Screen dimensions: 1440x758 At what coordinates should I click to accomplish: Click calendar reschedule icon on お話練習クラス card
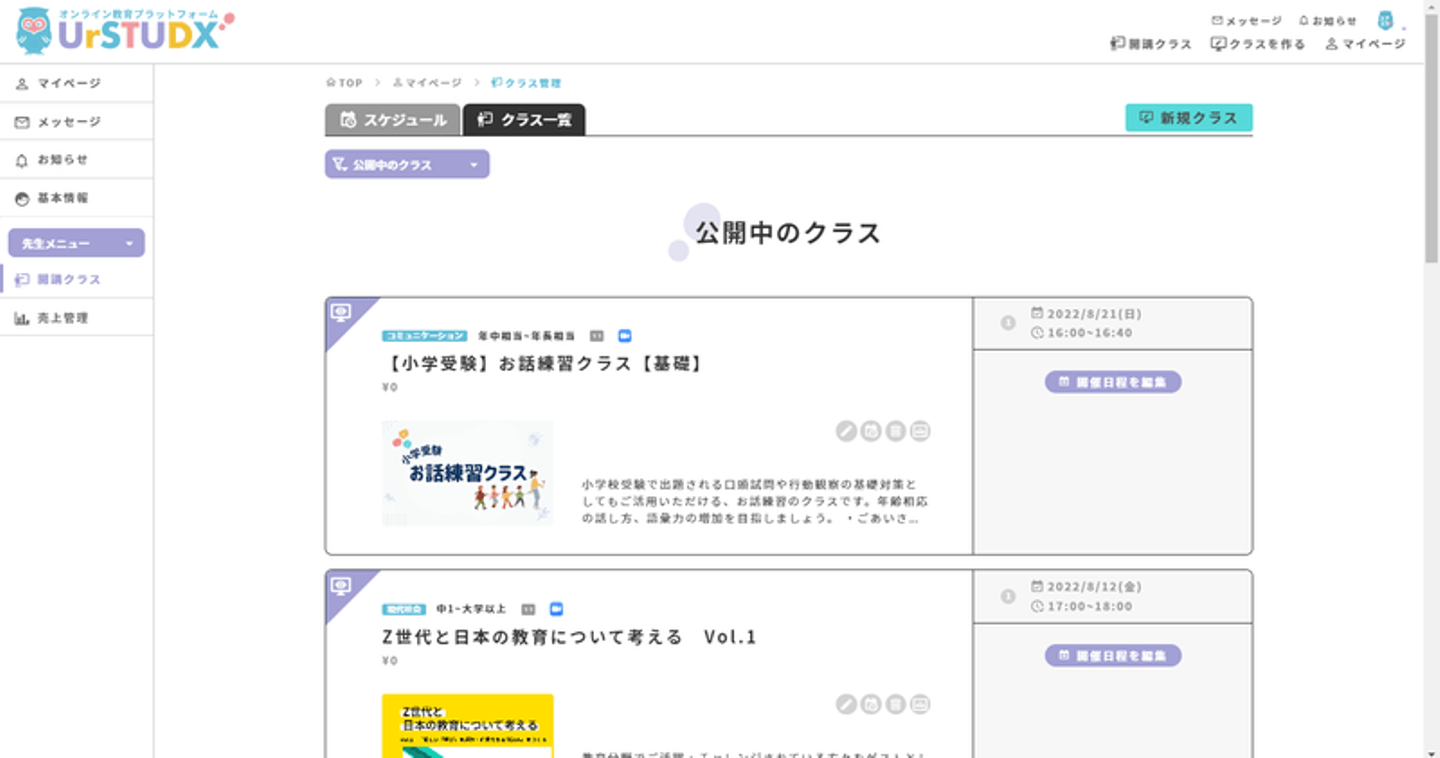[871, 431]
